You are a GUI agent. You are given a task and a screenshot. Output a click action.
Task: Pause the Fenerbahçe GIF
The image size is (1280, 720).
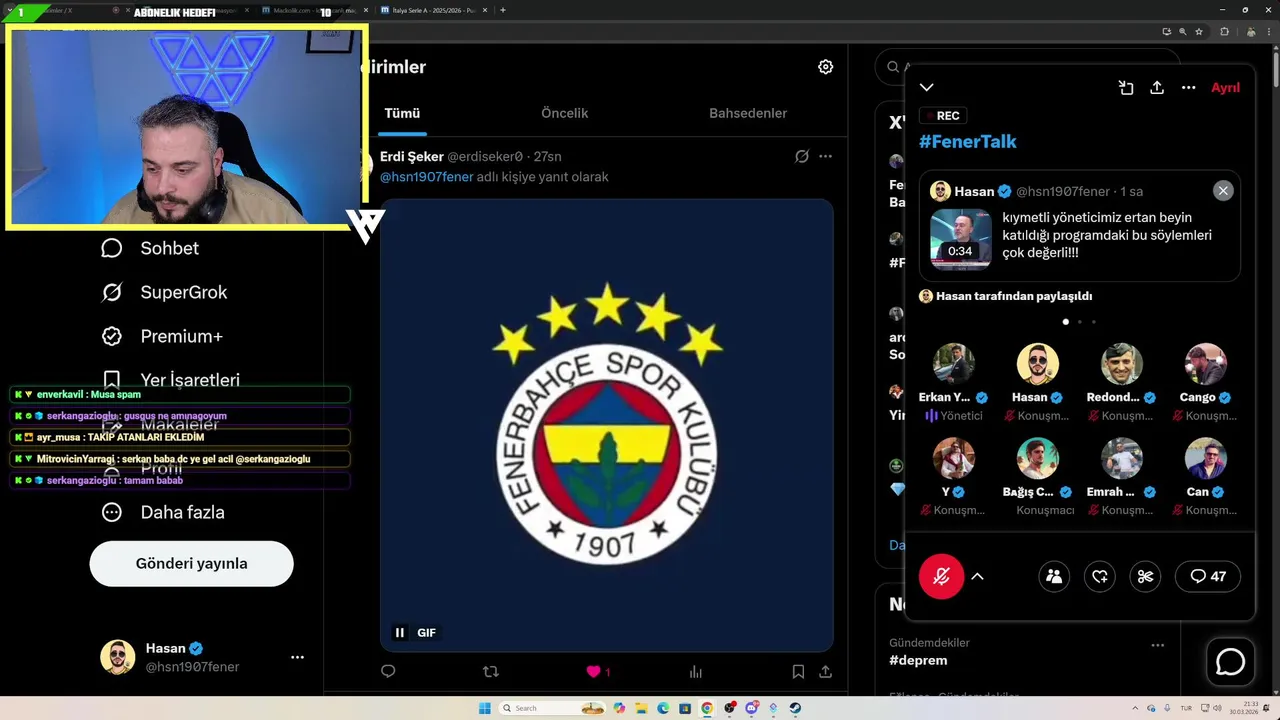400,632
